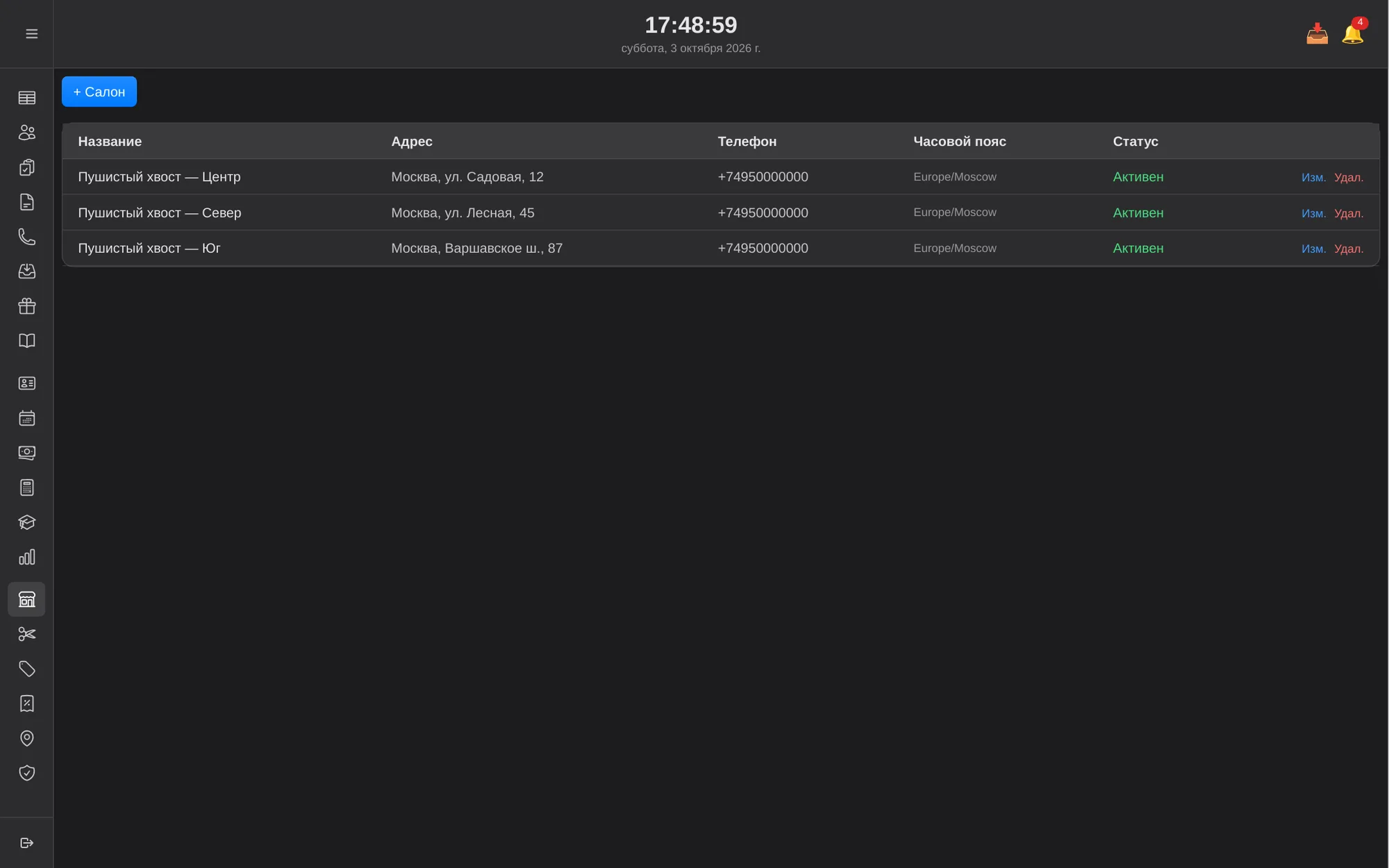Viewport: 1389px width, 868px height.
Task: Open the document file sidebar icon
Action: (26, 201)
